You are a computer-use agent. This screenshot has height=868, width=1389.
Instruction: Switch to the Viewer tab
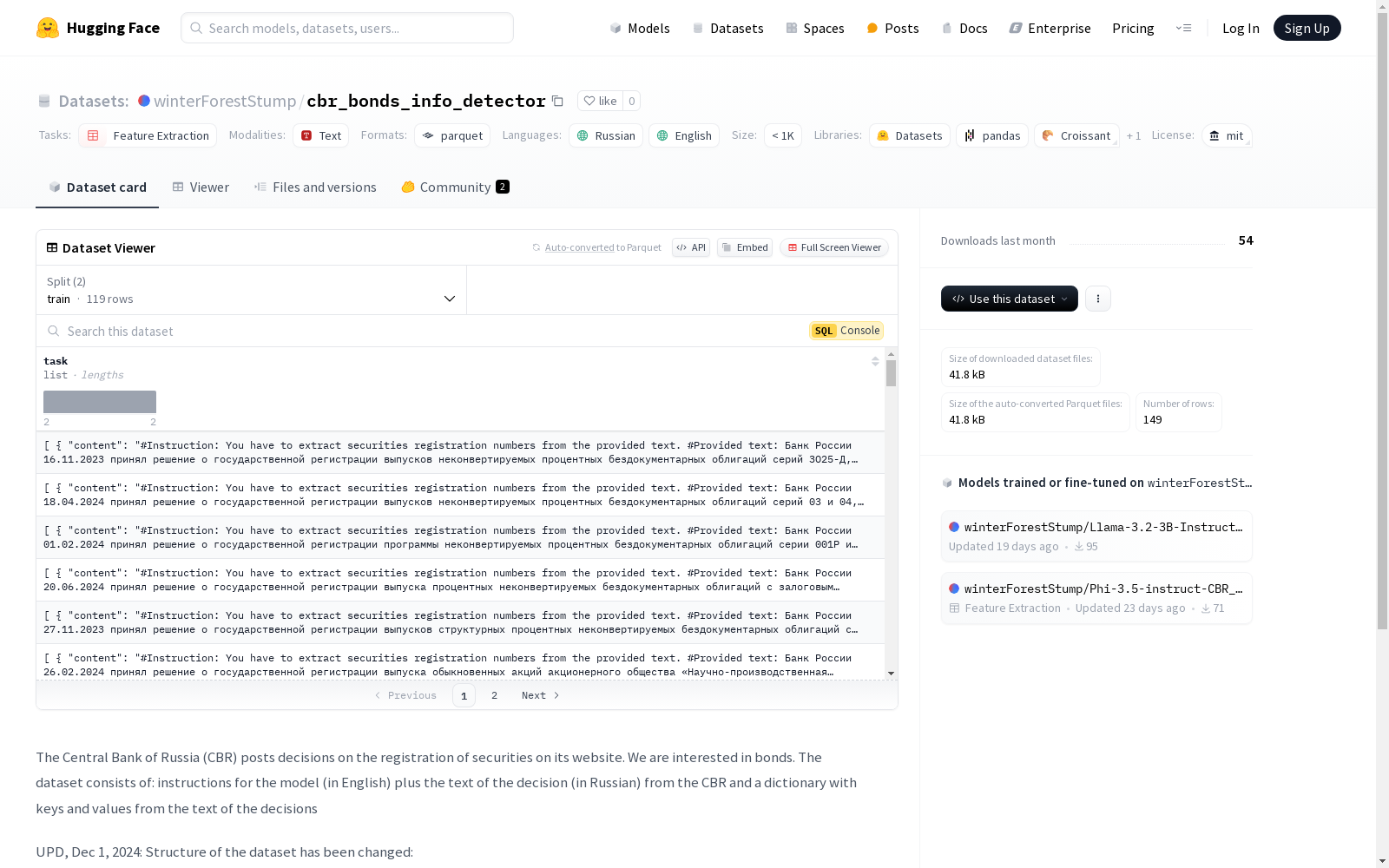click(201, 187)
